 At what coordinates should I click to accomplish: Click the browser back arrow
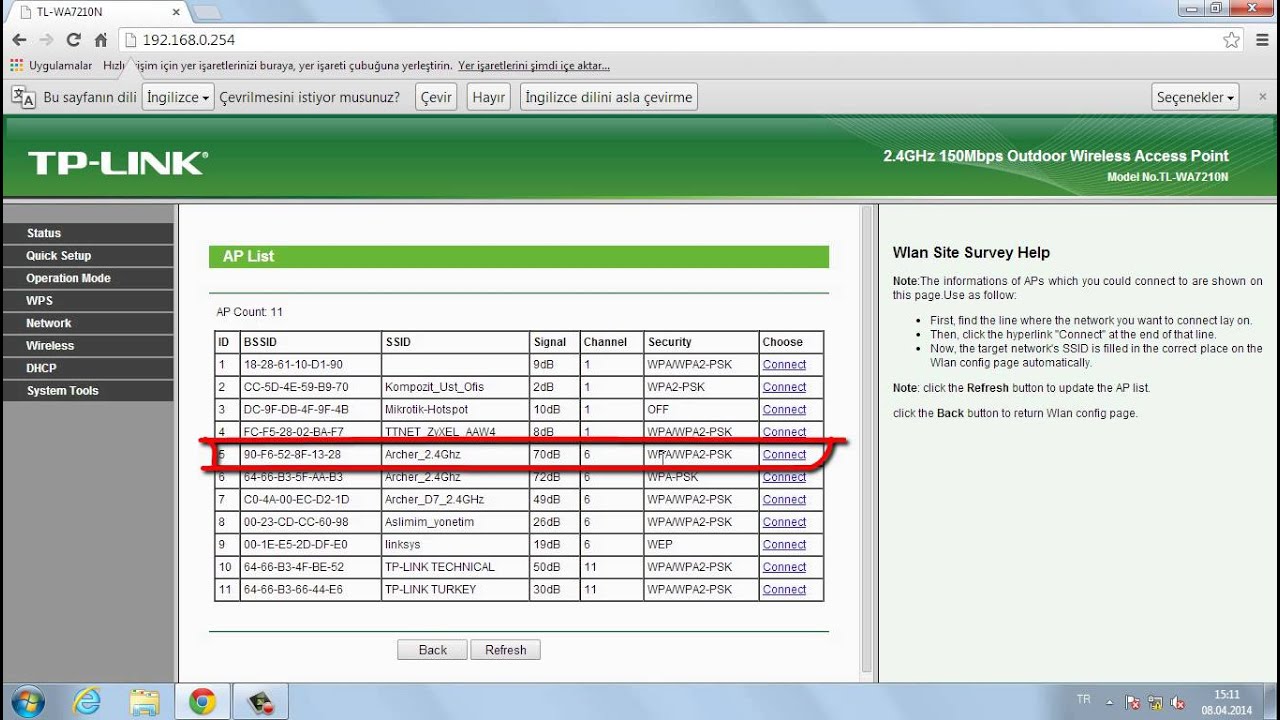click(19, 40)
